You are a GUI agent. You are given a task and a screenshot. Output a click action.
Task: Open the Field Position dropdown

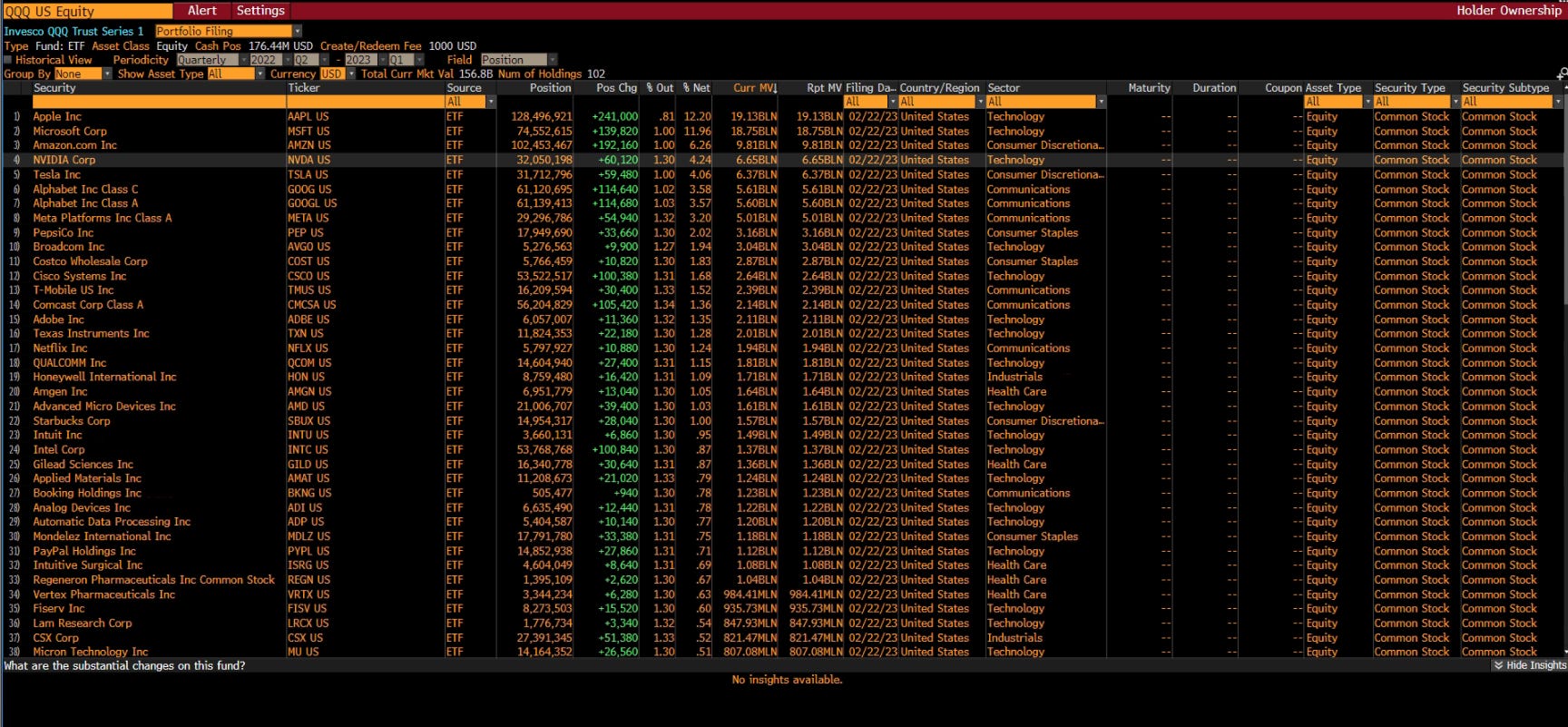[x=517, y=60]
